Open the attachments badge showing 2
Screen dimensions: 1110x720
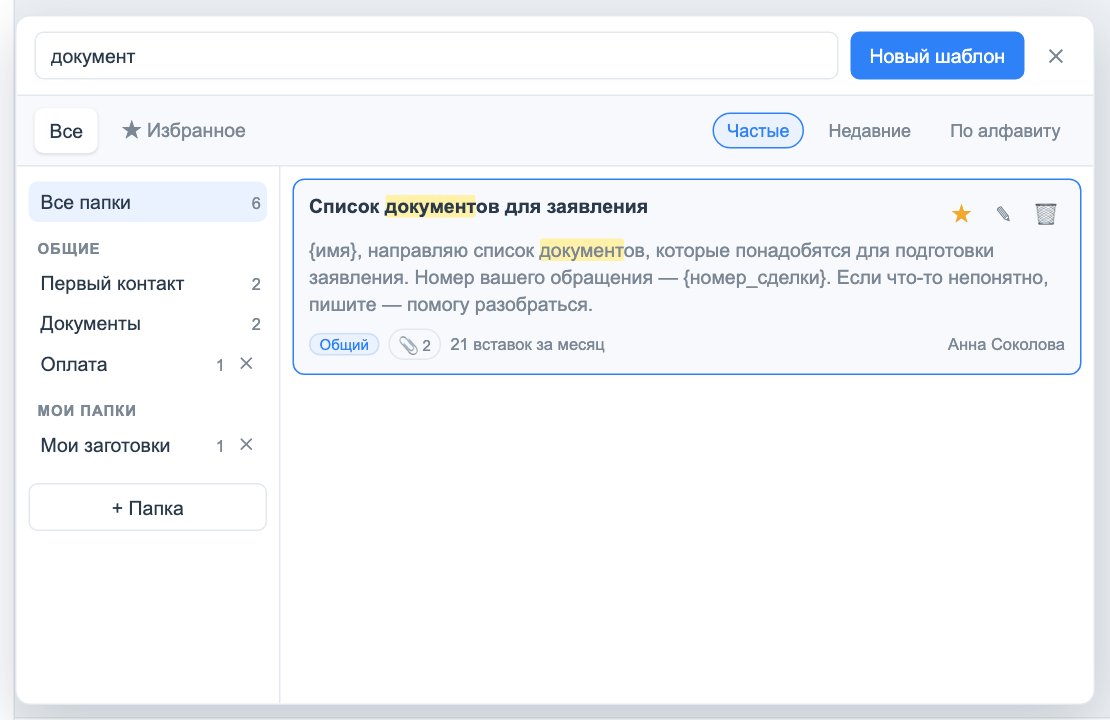(x=415, y=345)
